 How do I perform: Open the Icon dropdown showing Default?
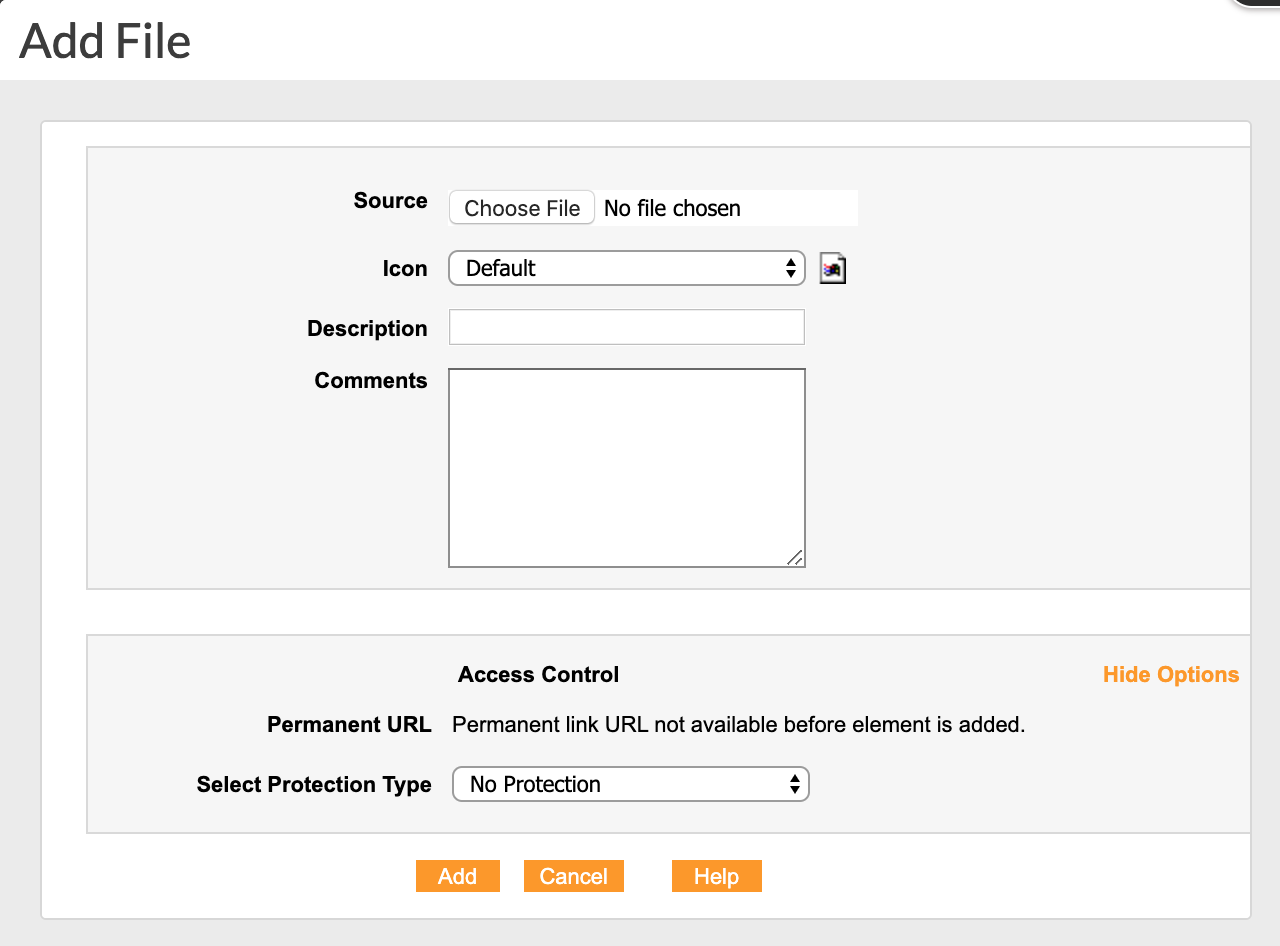tap(627, 268)
